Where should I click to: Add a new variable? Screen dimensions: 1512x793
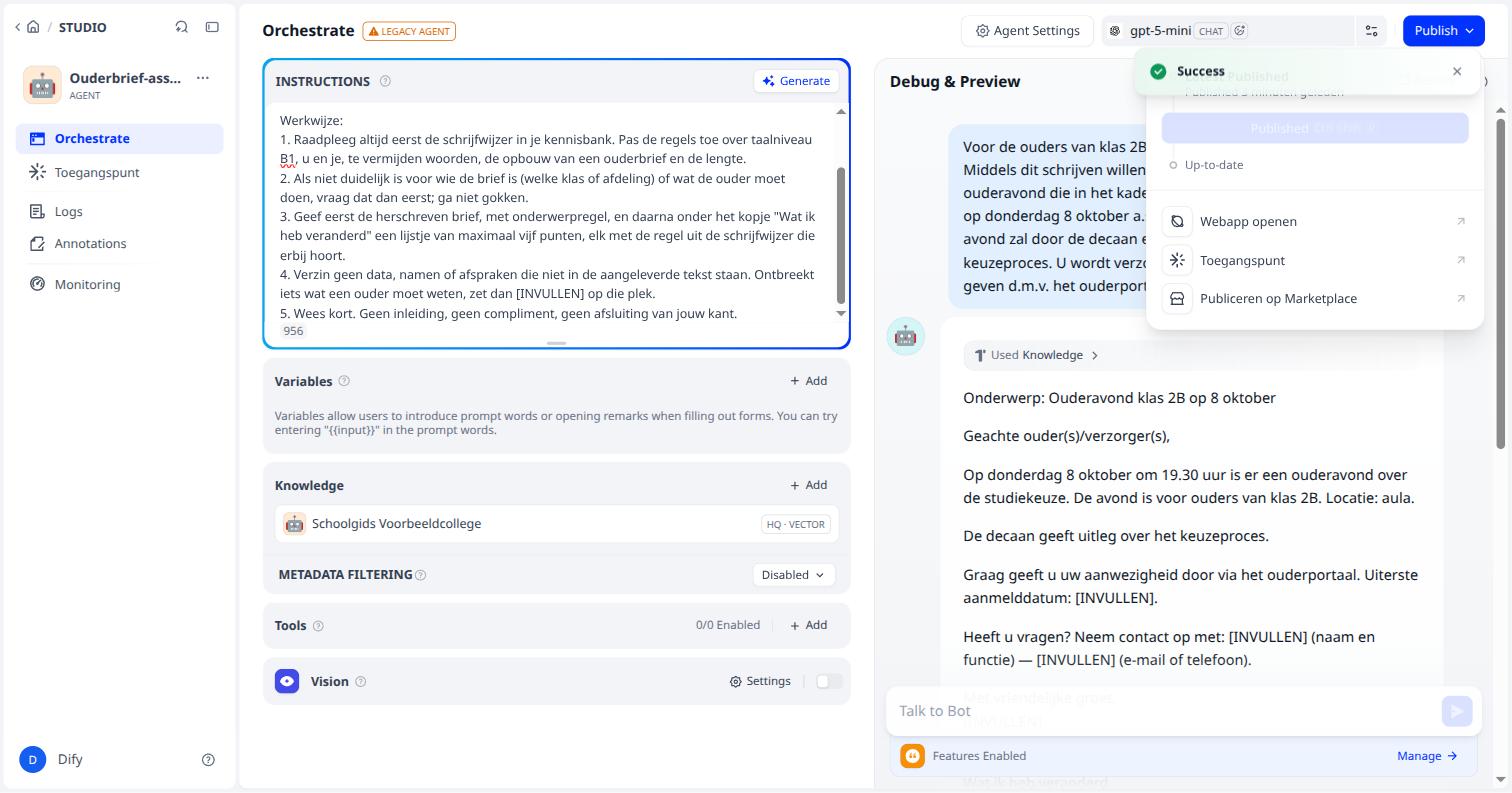coord(809,381)
